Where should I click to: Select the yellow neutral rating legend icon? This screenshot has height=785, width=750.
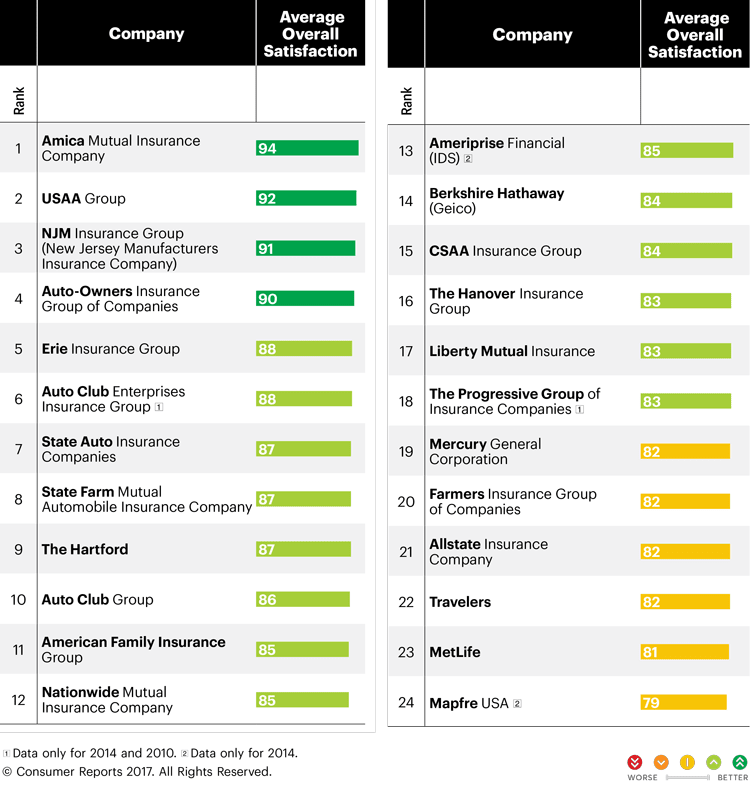coord(687,762)
